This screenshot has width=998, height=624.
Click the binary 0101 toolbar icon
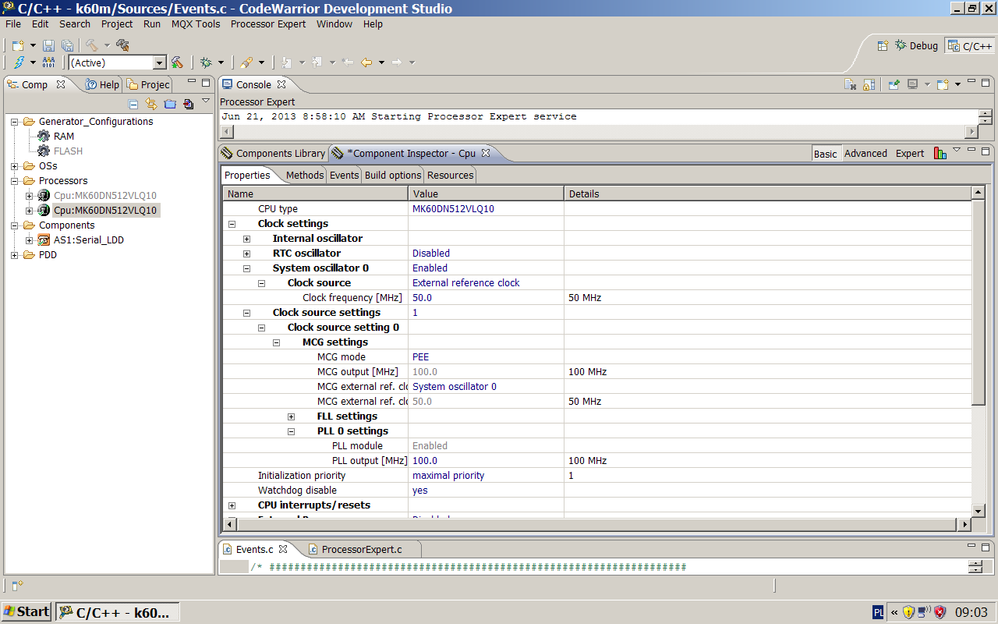click(x=48, y=62)
